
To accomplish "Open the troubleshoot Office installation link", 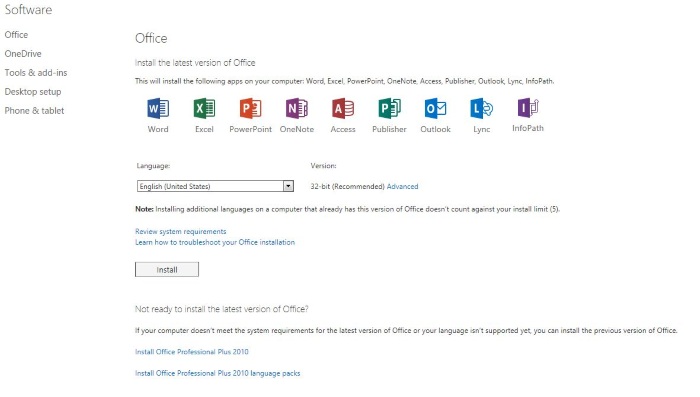I will coord(215,242).
